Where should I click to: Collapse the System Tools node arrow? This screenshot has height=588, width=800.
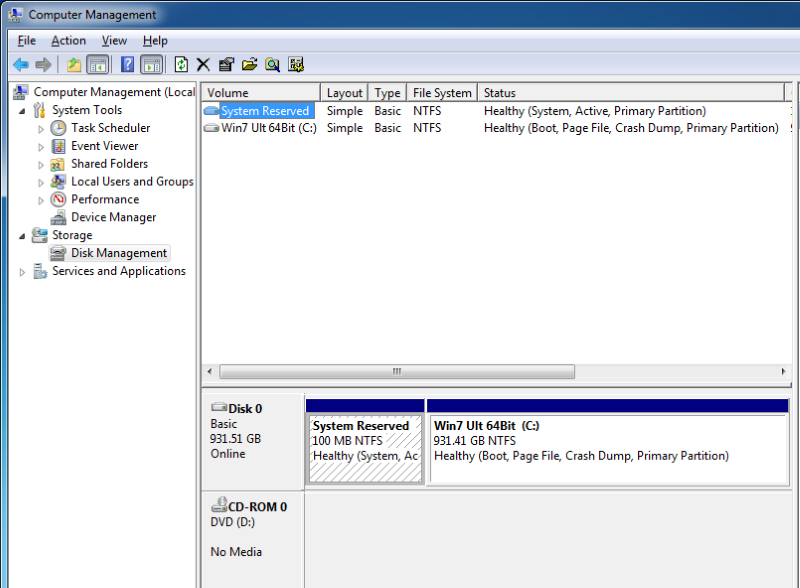(x=22, y=111)
